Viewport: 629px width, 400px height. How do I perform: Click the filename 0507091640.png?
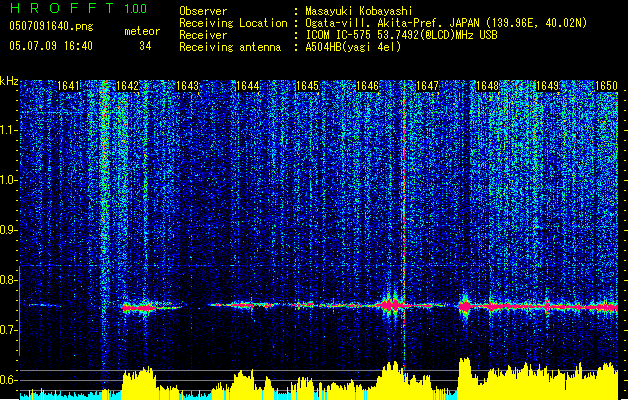coord(51,27)
